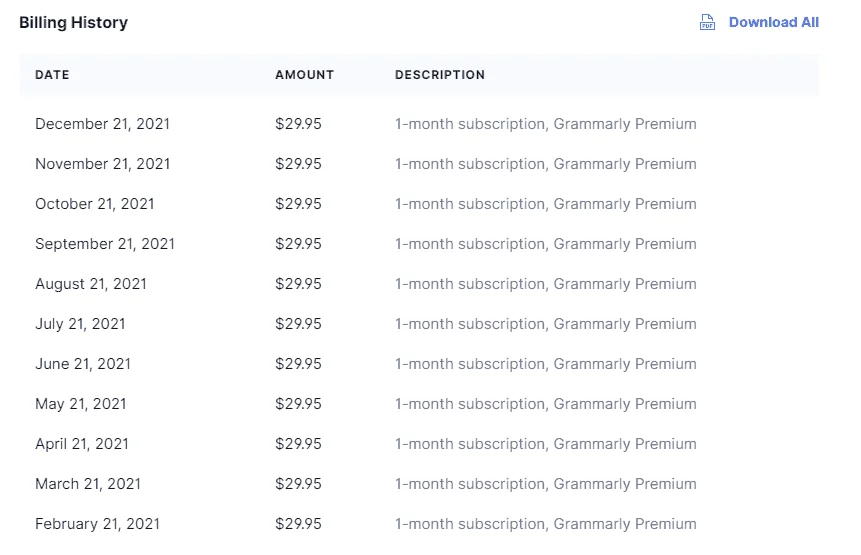
Task: Click the DESCRIPTION column header
Action: pos(440,75)
